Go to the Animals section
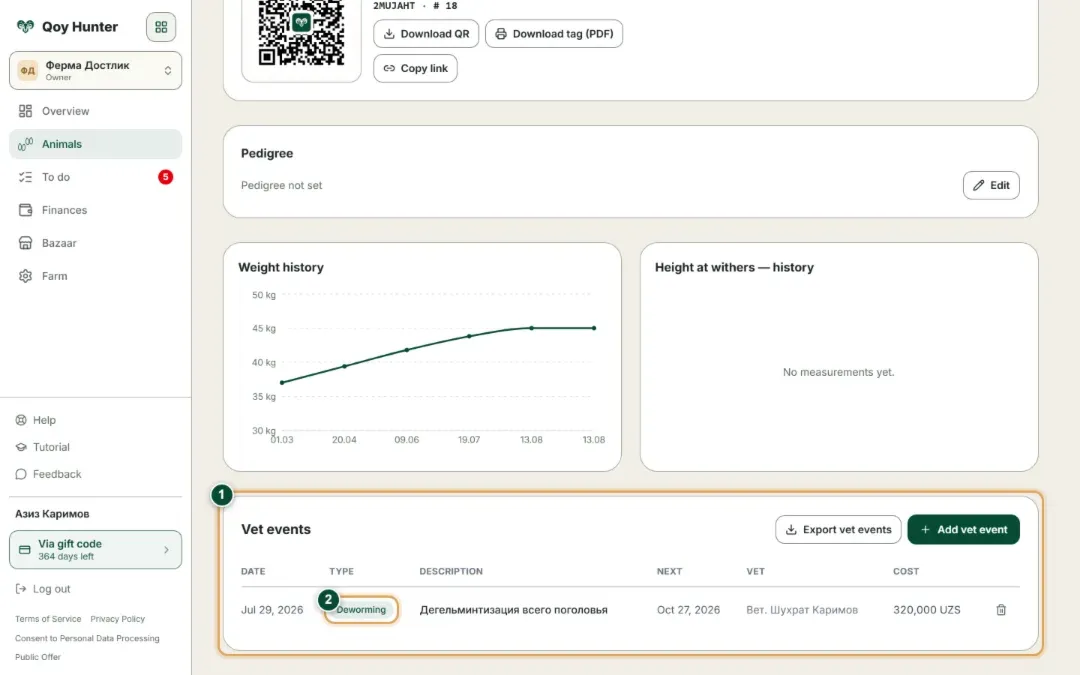1080x675 pixels. 96,144
